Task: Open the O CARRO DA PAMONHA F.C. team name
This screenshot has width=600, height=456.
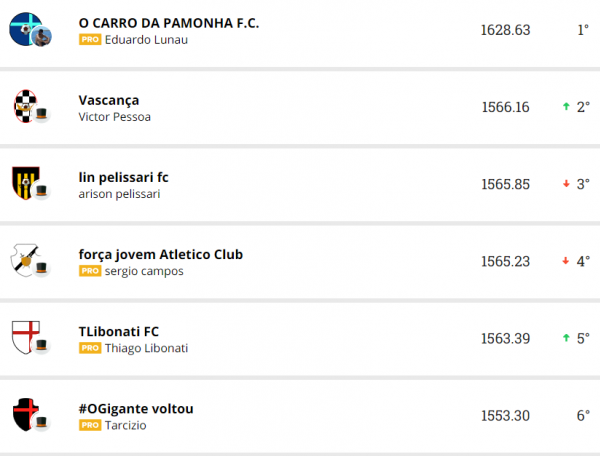Action: 168,22
